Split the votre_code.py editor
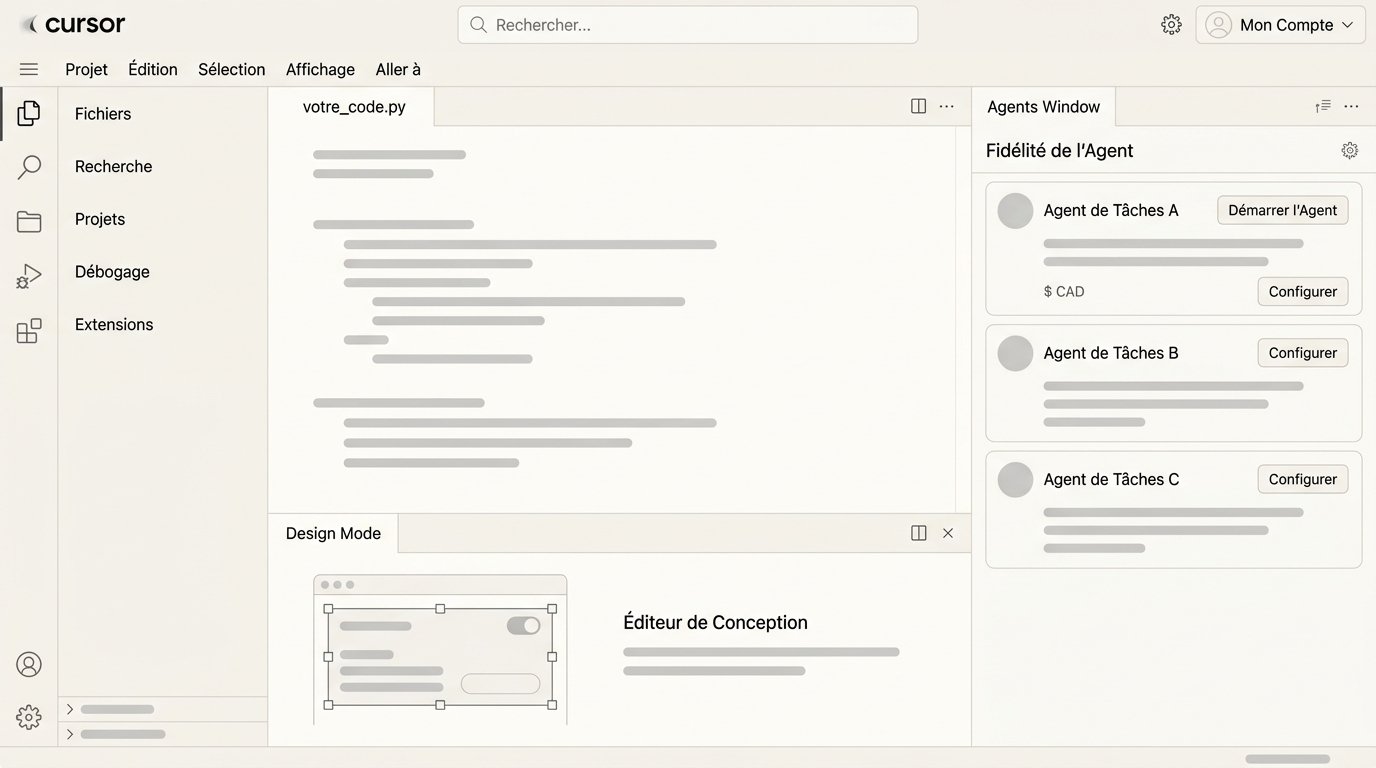The width and height of the screenshot is (1376, 768). coord(918,106)
